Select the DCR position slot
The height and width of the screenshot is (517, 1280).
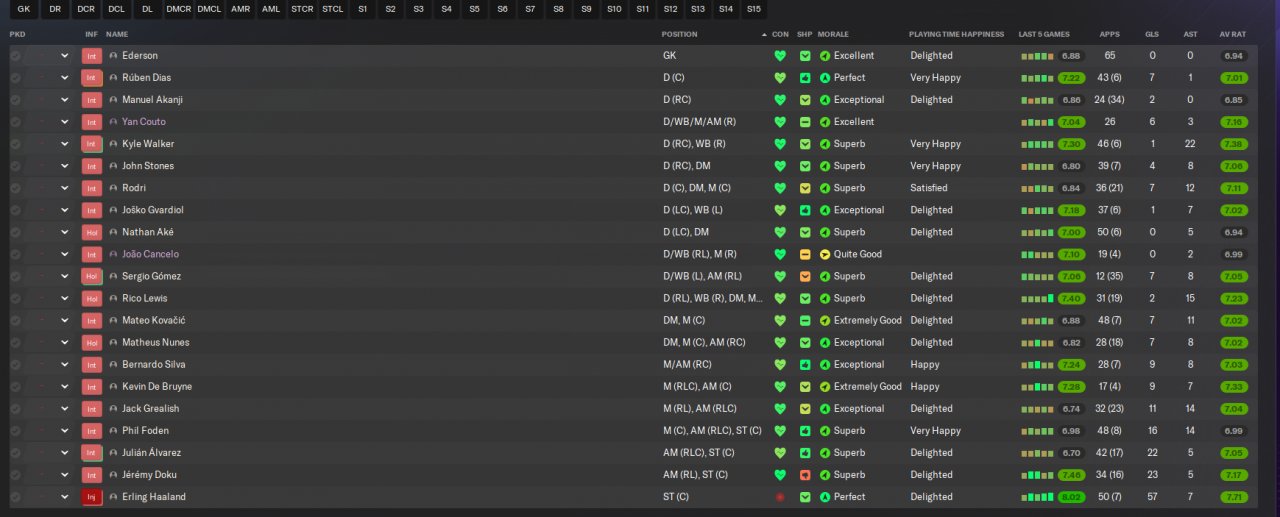pyautogui.click(x=86, y=9)
